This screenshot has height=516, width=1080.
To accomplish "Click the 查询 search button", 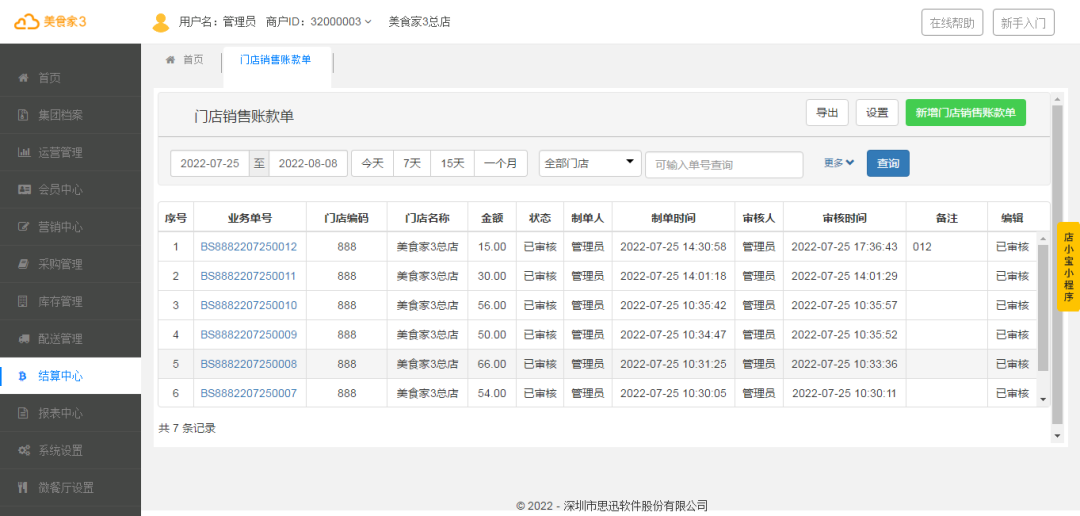I will (888, 164).
